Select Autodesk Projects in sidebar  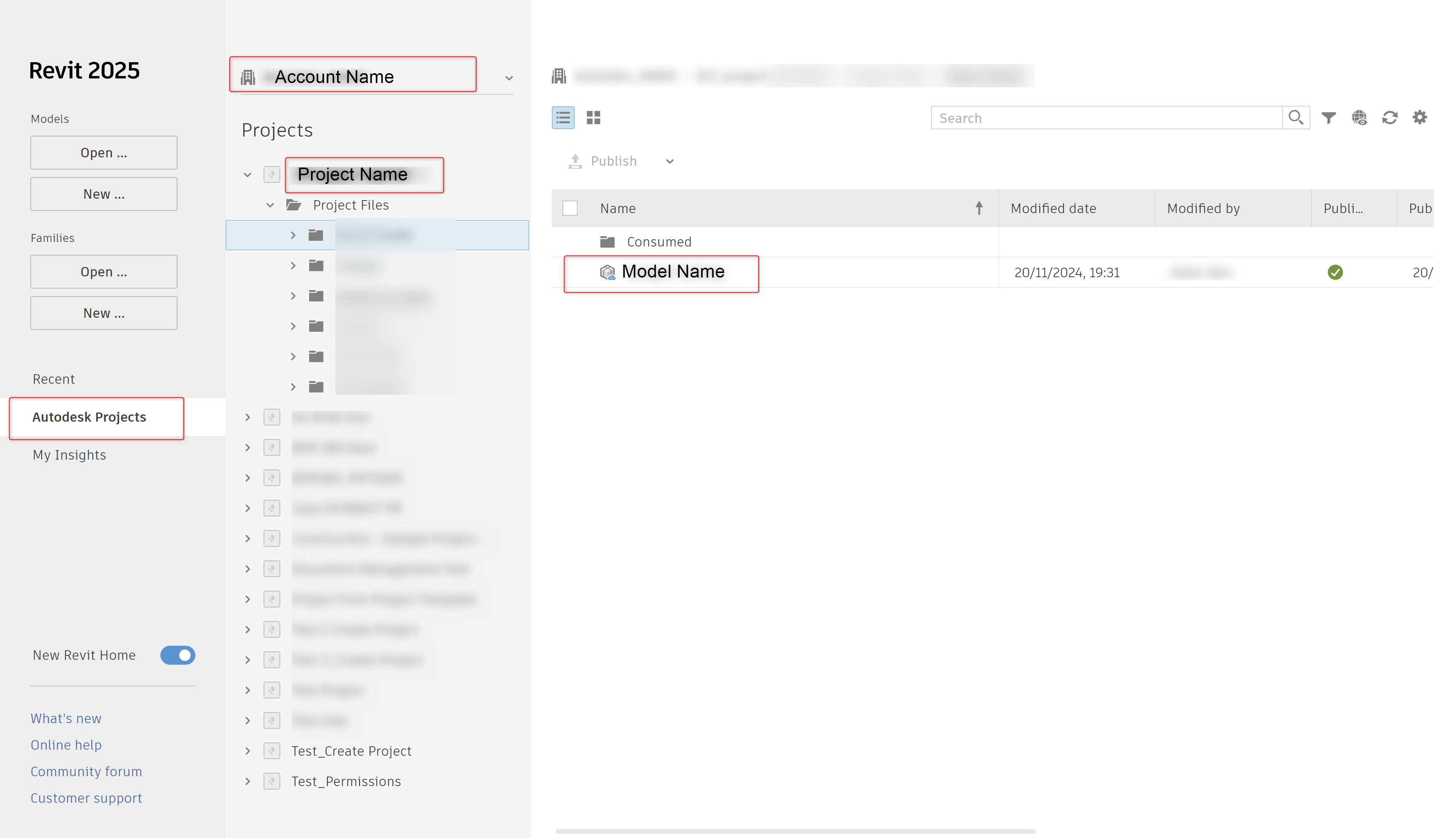pos(89,417)
